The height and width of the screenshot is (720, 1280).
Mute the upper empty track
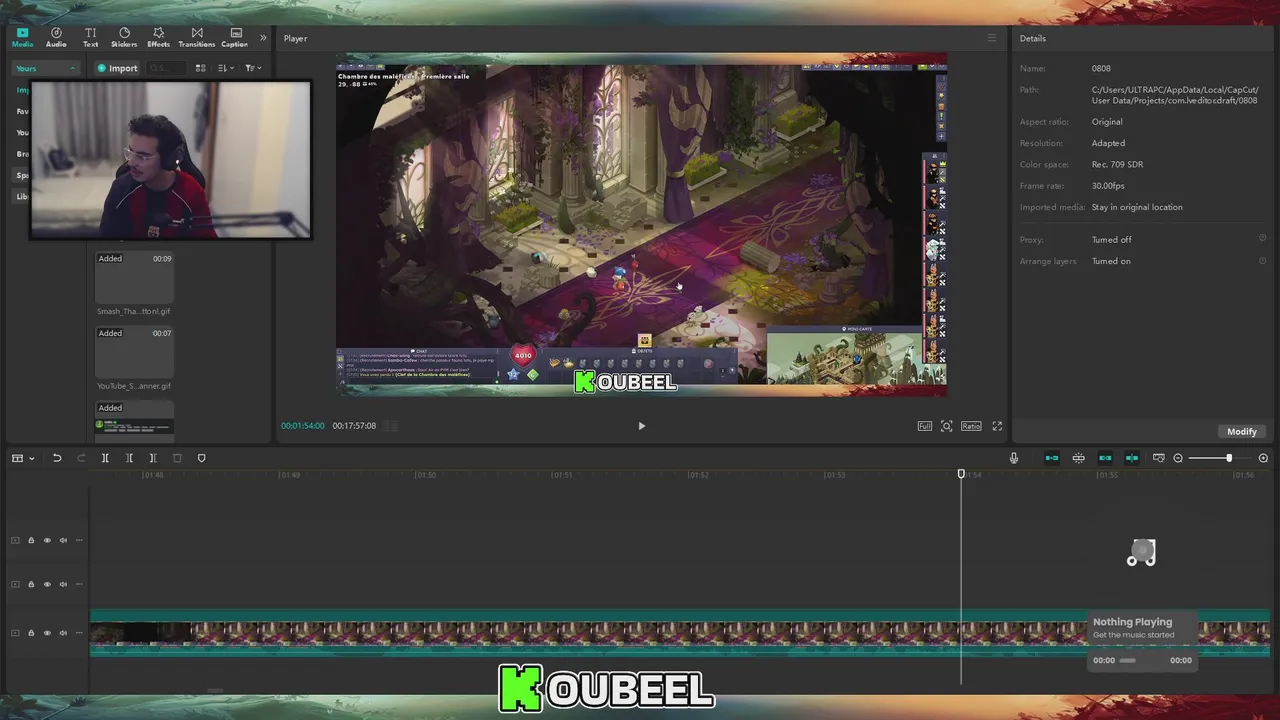(x=63, y=540)
